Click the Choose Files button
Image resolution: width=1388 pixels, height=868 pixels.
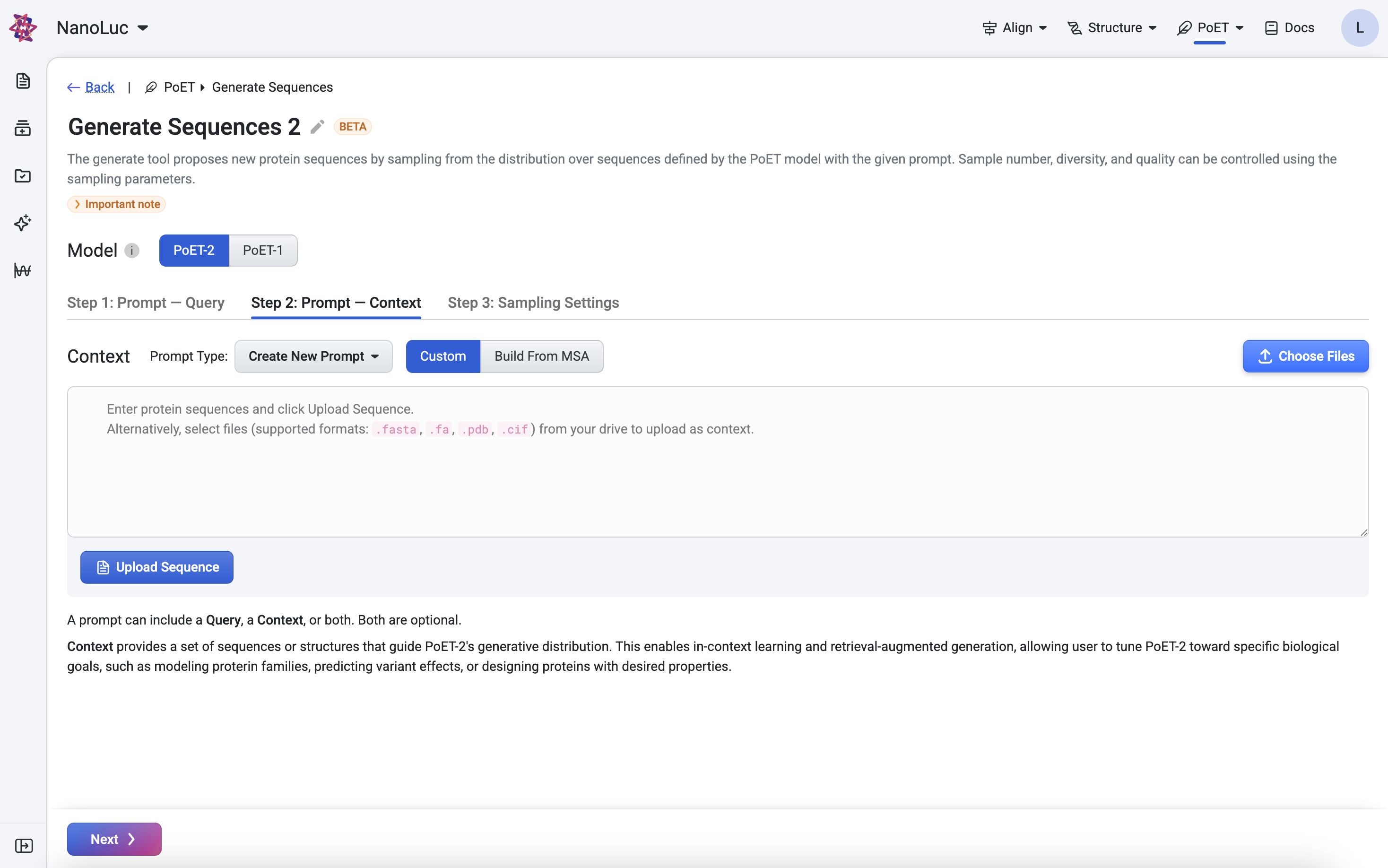pyautogui.click(x=1305, y=356)
